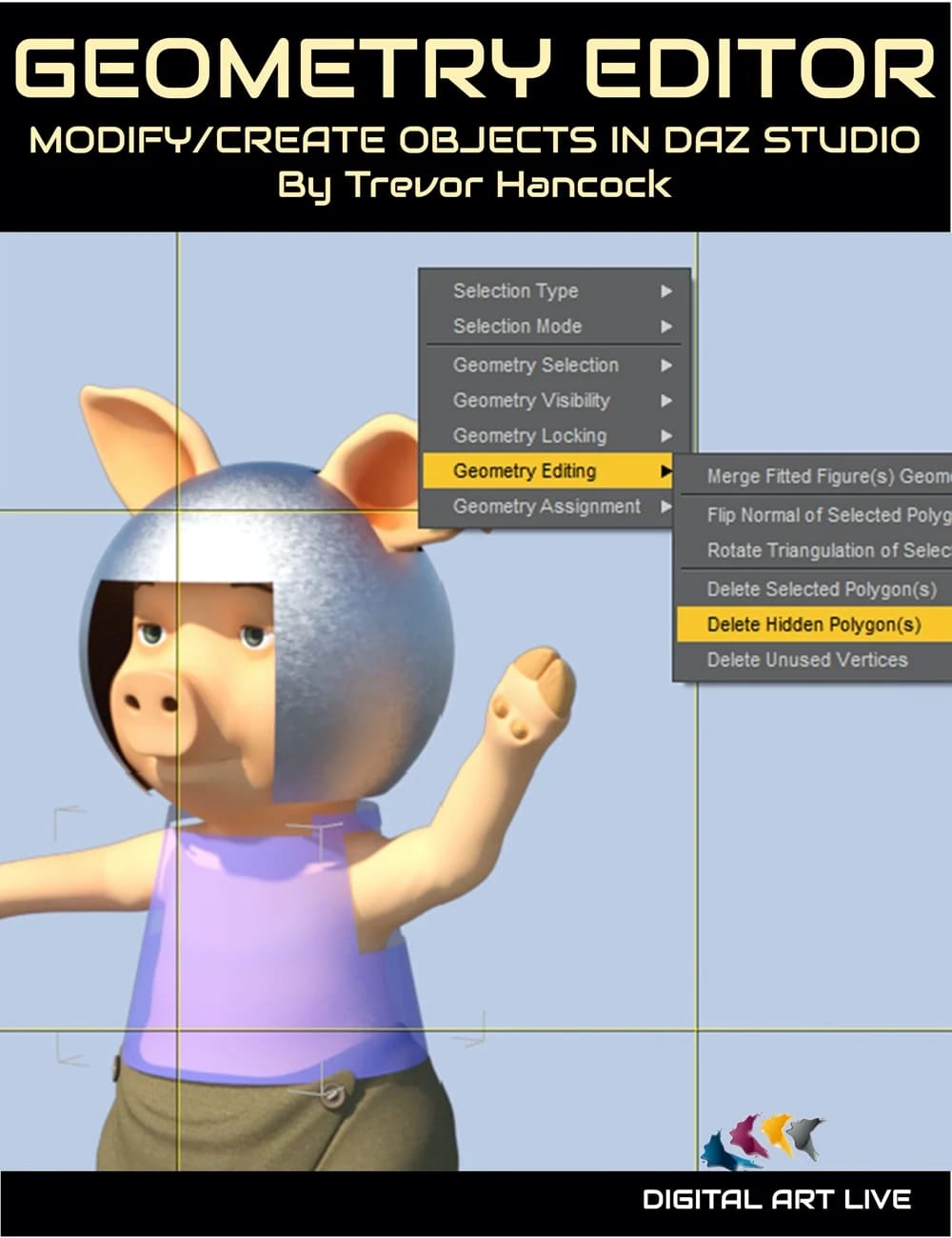Choose Flip Normal of Selected Polygons
Viewport: 952px width, 1238px height.
pos(815,515)
